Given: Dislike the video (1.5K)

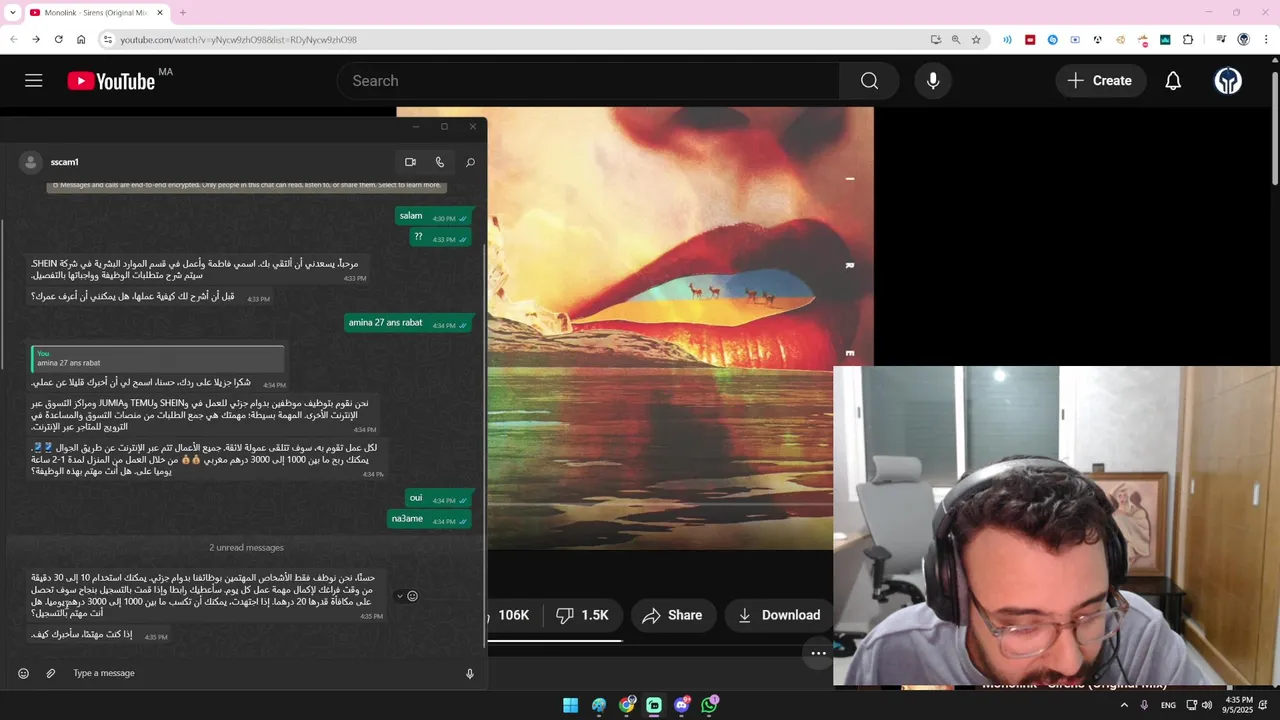Looking at the screenshot, I should pyautogui.click(x=582, y=615).
